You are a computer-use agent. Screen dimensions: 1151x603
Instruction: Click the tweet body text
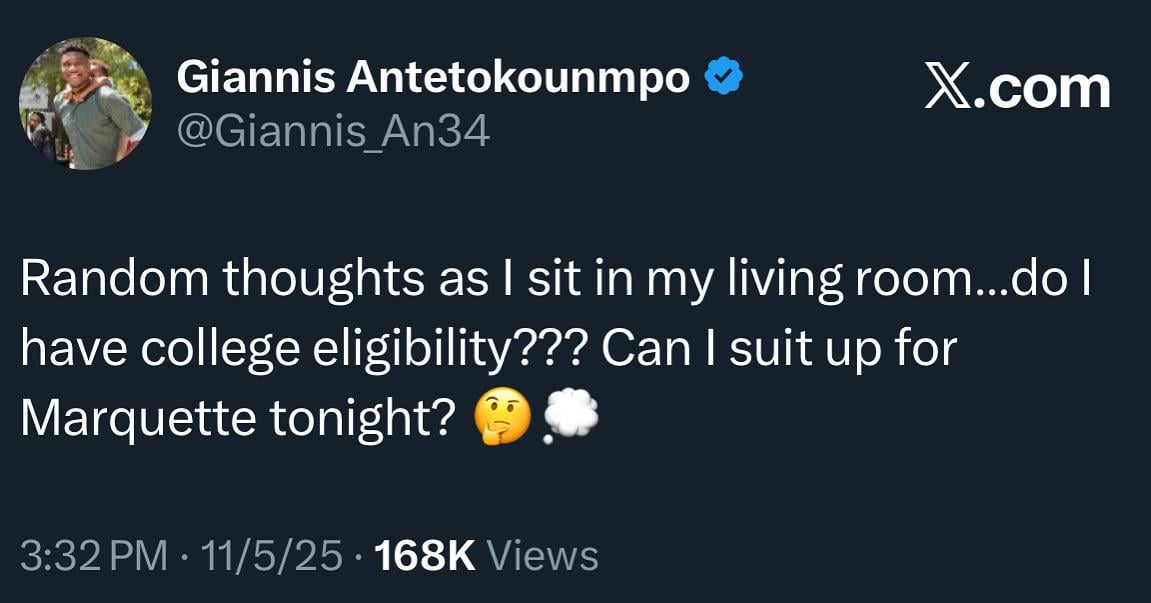(x=500, y=348)
